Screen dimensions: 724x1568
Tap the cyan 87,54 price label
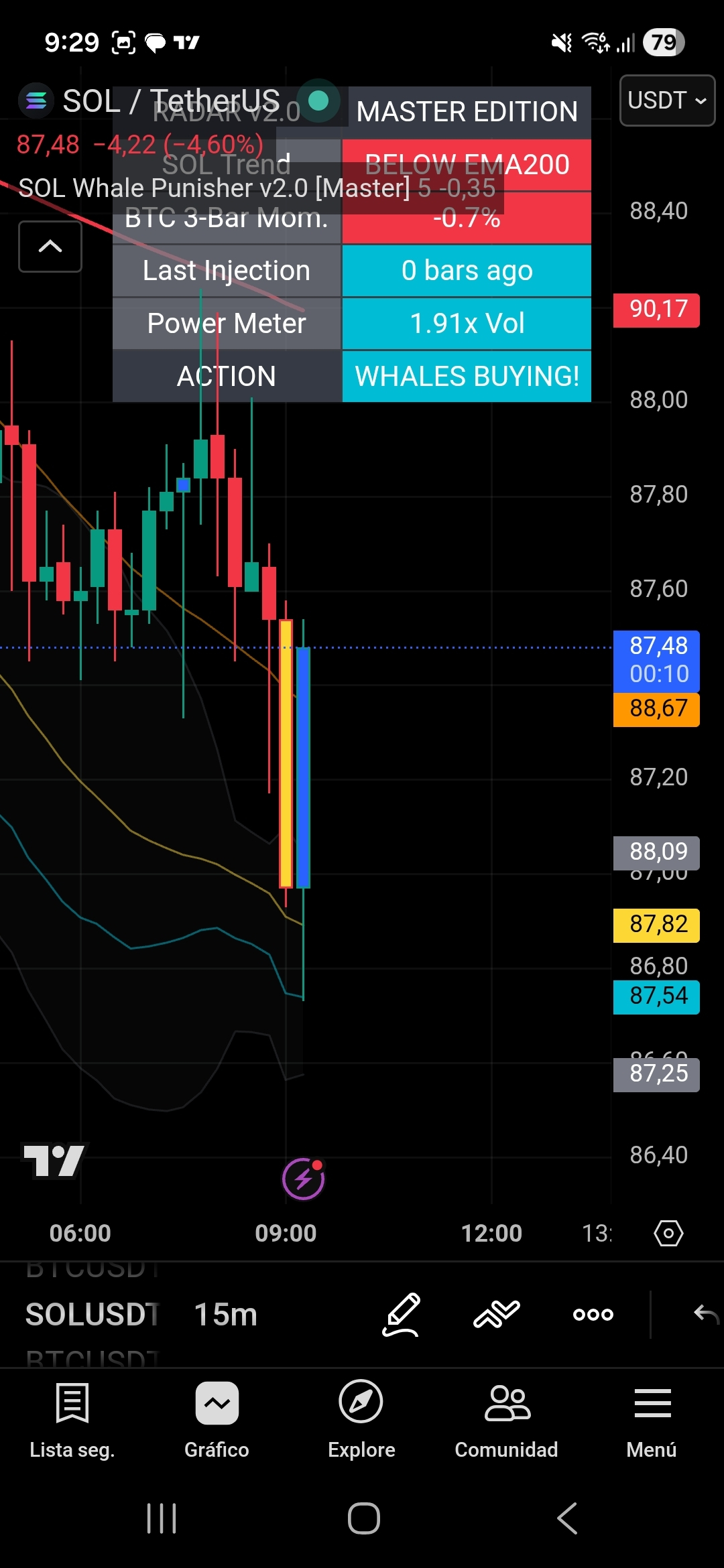coord(657,996)
